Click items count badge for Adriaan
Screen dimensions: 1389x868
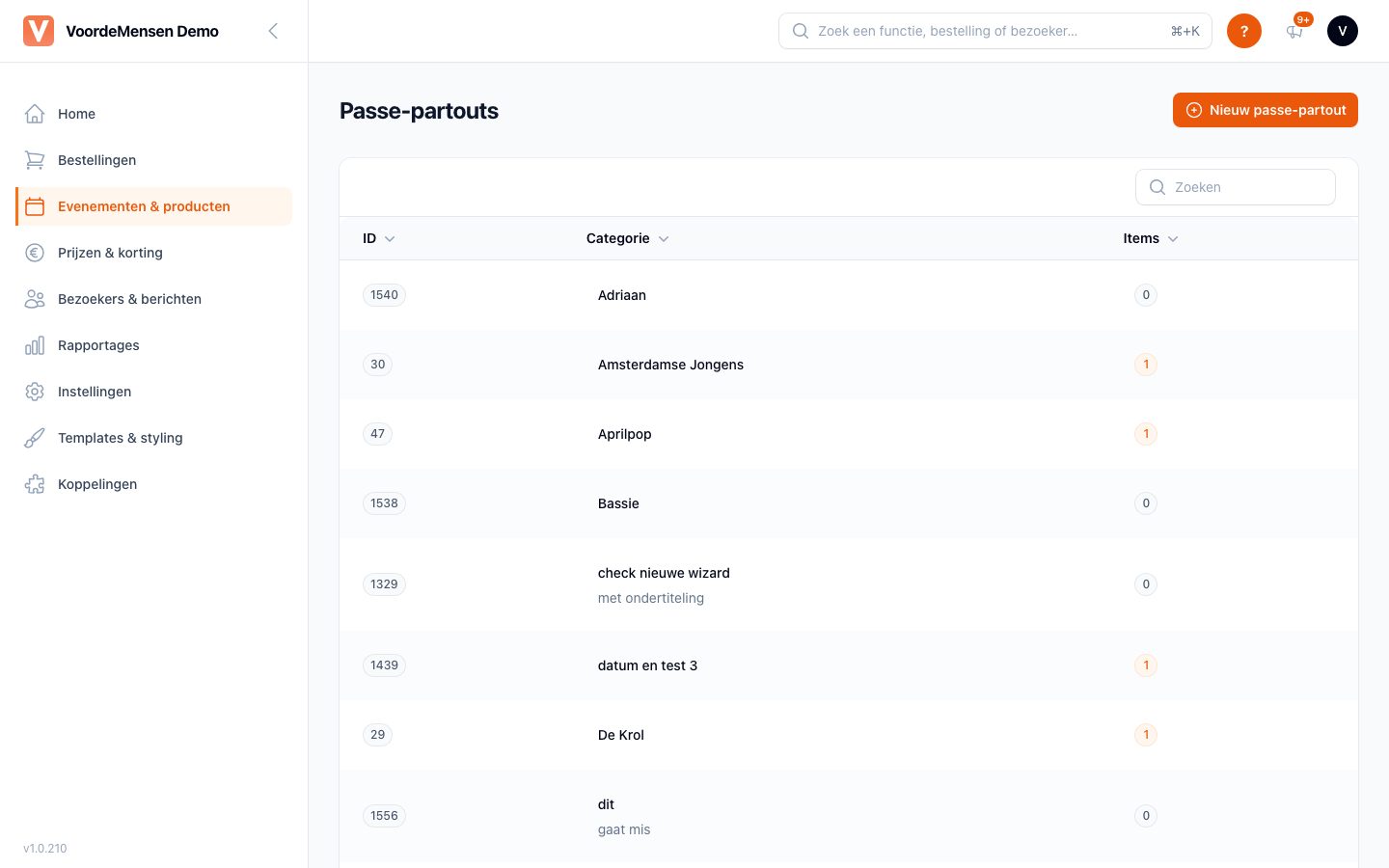pos(1146,295)
